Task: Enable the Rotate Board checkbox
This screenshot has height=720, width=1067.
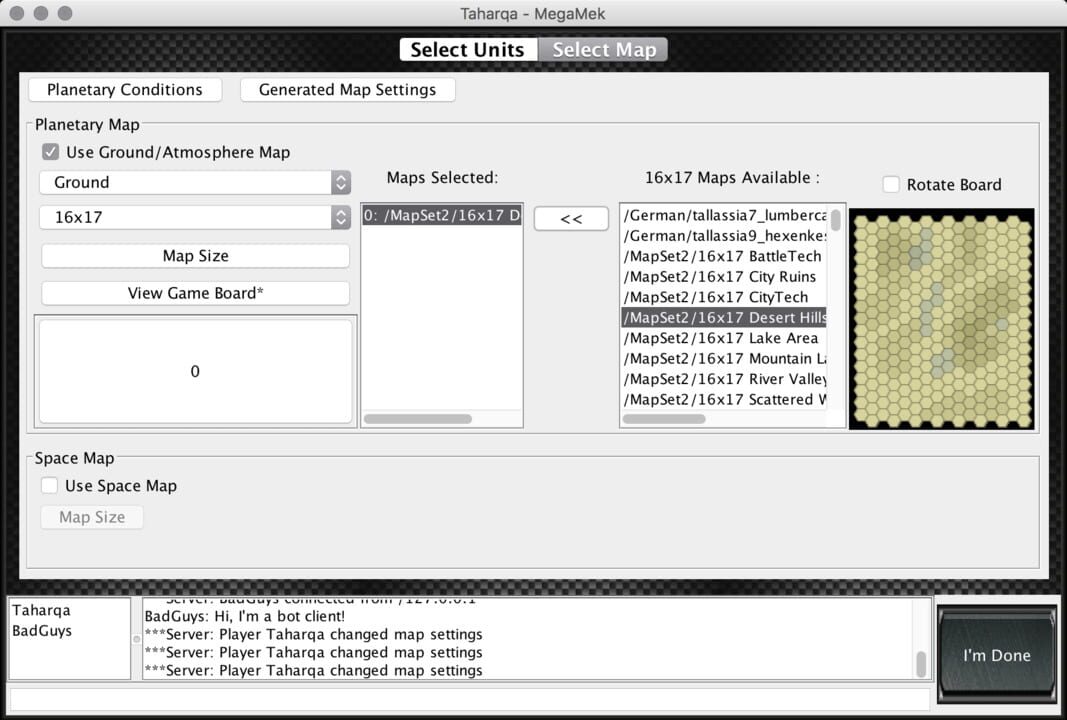Action: pyautogui.click(x=889, y=184)
